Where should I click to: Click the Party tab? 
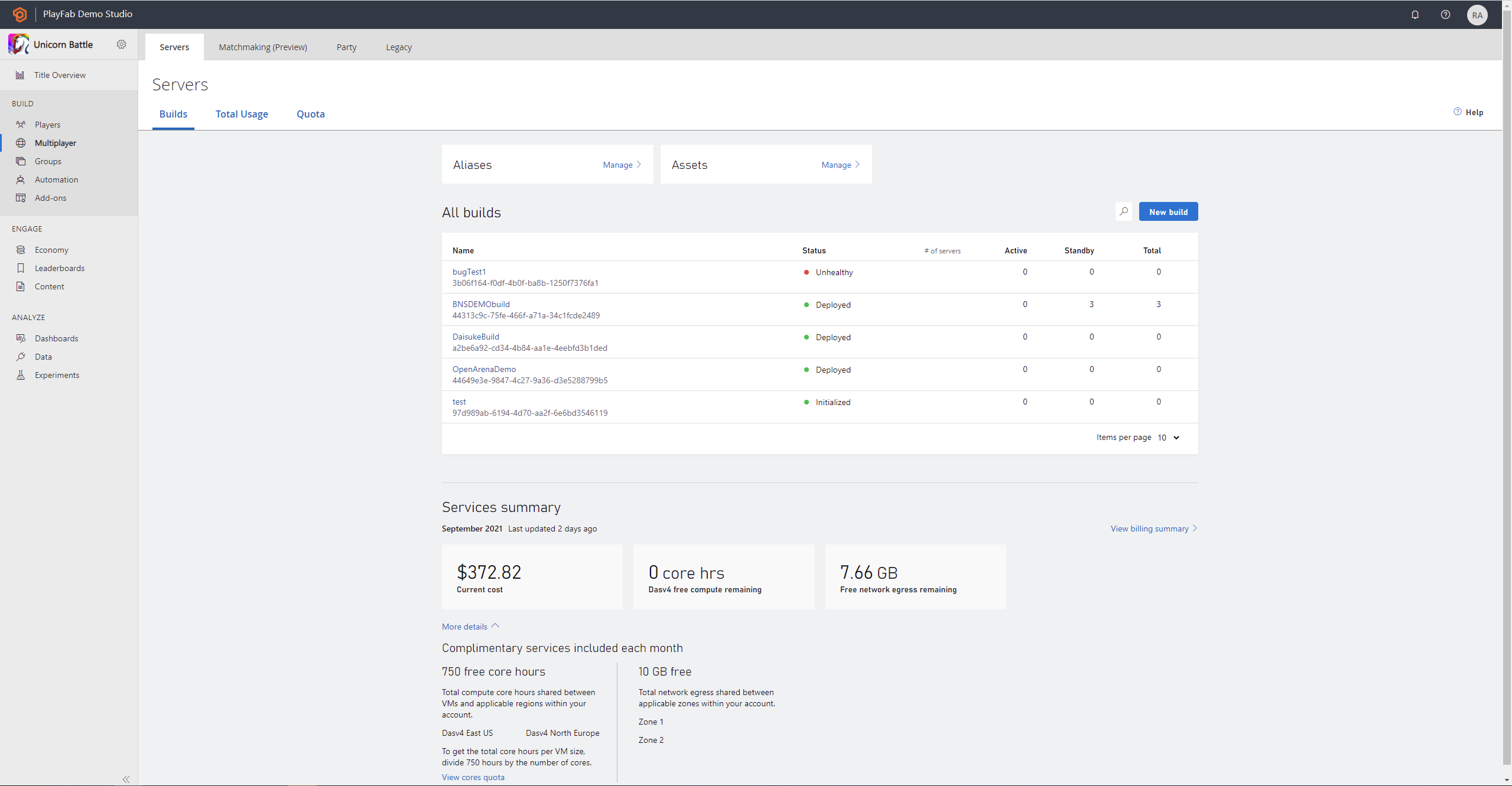pos(346,47)
